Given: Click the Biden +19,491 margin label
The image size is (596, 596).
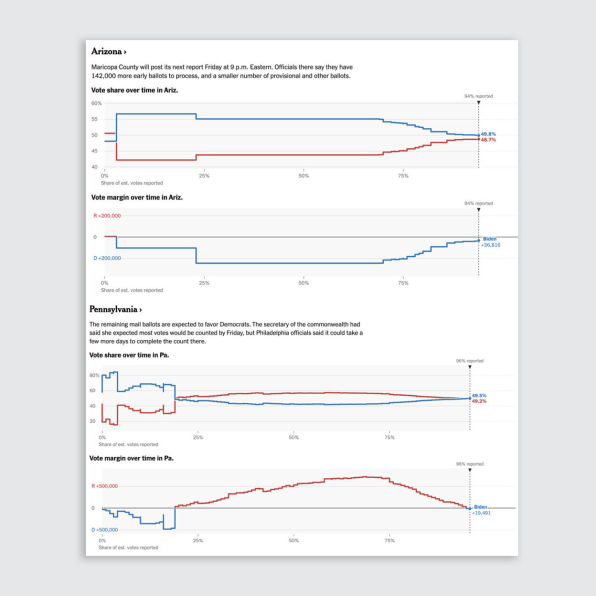Looking at the screenshot, I should 481,510.
